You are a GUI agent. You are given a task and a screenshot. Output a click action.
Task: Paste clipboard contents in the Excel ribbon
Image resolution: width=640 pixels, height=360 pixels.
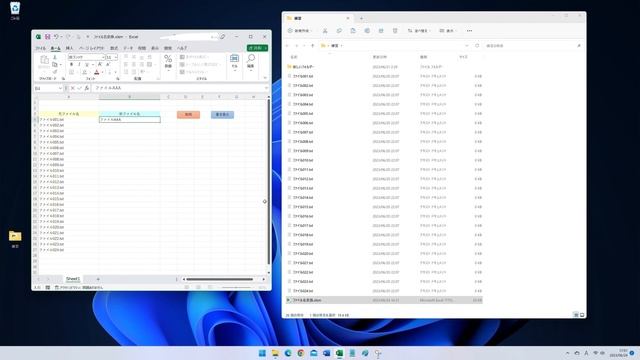click(44, 62)
